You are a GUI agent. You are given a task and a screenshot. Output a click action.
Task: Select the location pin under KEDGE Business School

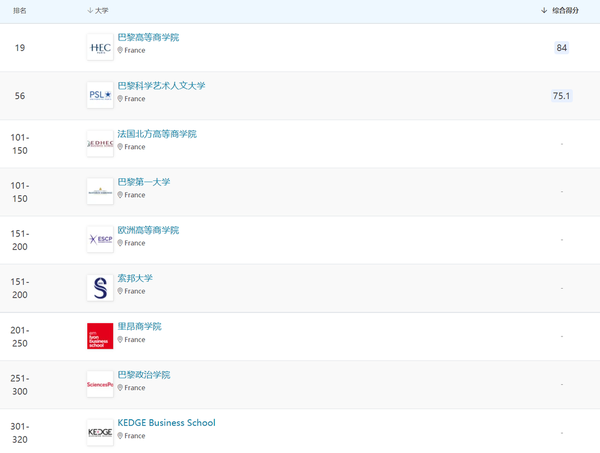coord(120,436)
